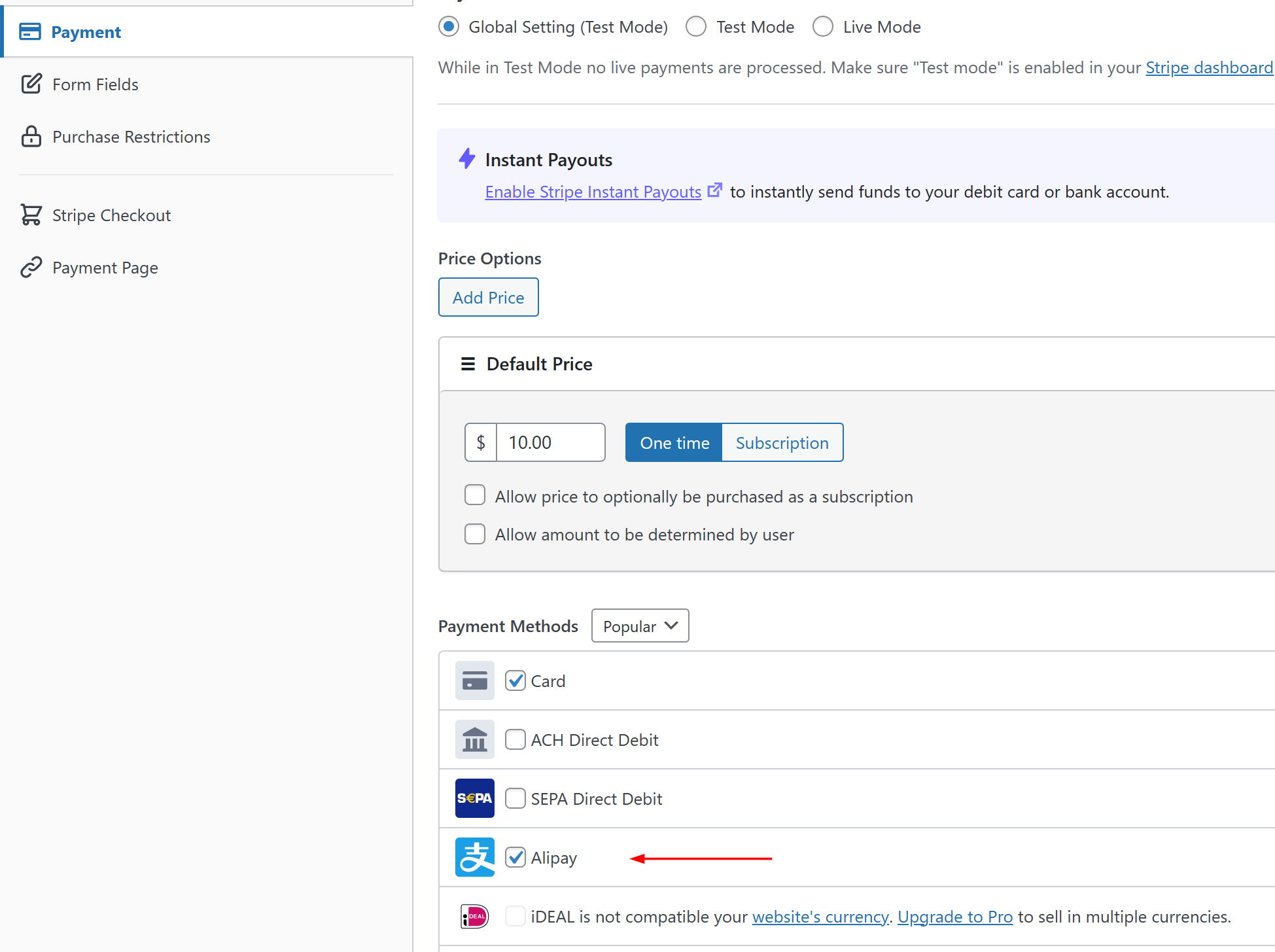Click the Alipay logo icon

tap(474, 857)
